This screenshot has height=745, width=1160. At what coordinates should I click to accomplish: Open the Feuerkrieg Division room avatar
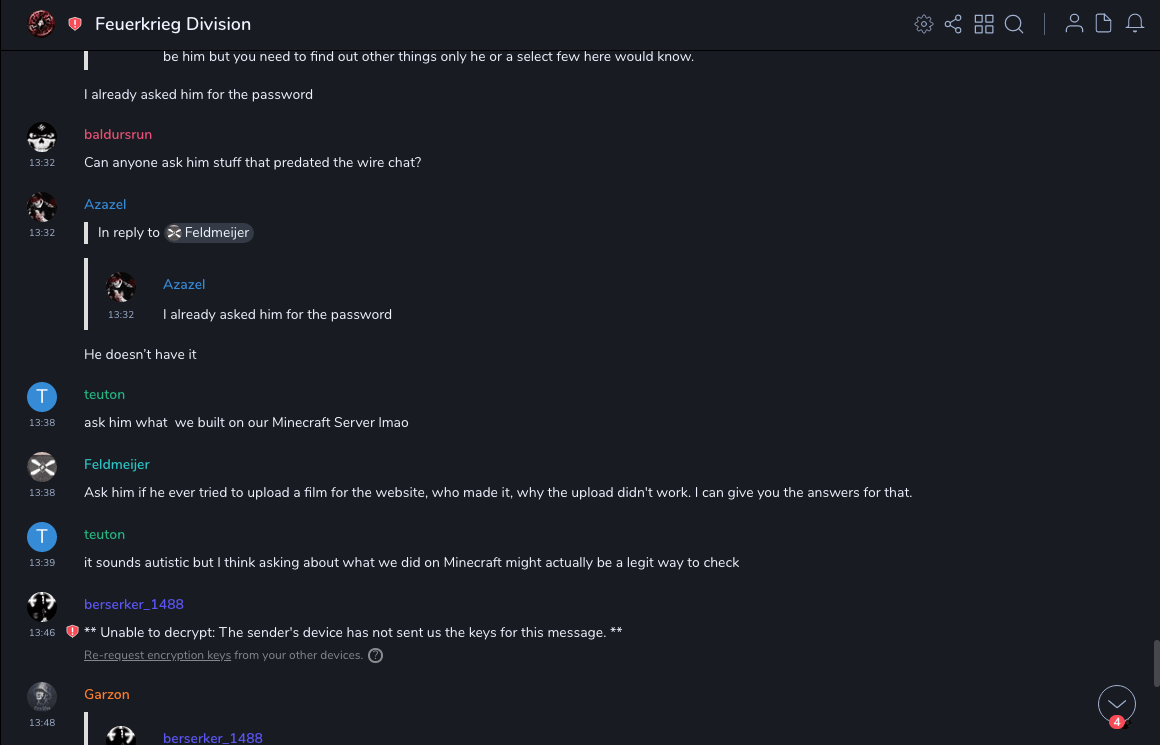[41, 23]
